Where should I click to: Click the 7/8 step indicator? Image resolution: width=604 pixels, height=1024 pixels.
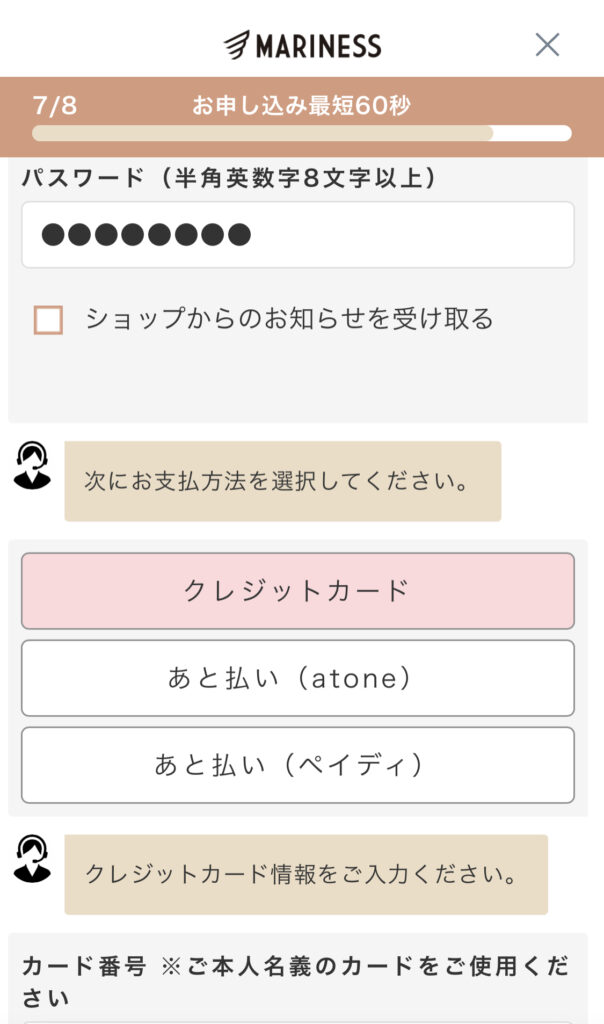point(55,105)
